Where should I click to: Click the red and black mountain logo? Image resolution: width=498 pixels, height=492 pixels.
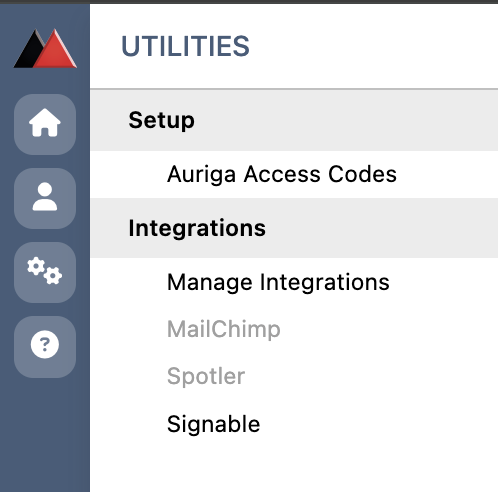click(45, 49)
